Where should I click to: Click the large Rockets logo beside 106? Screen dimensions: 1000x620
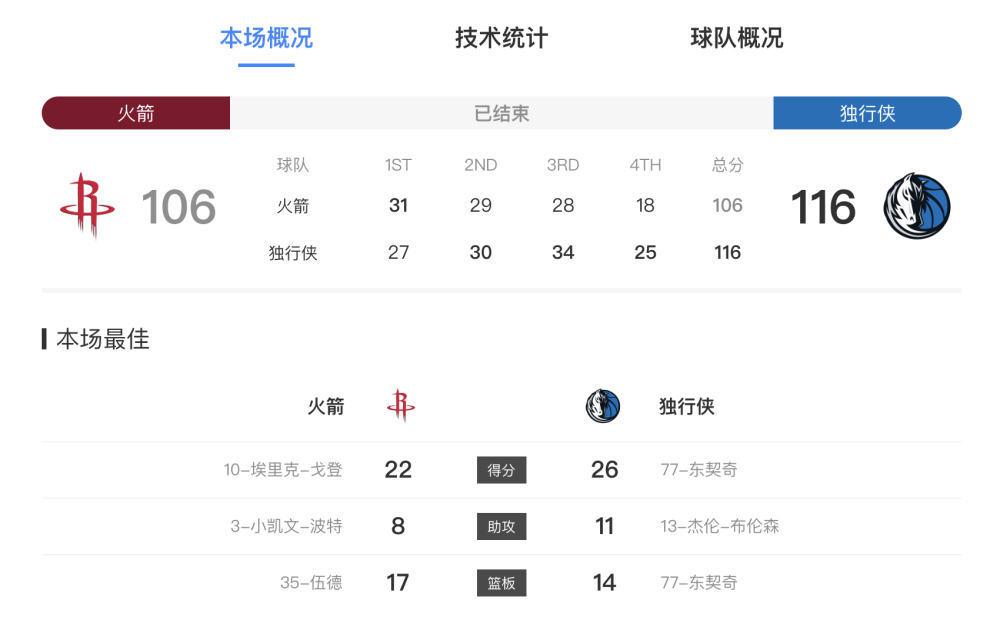click(x=87, y=206)
